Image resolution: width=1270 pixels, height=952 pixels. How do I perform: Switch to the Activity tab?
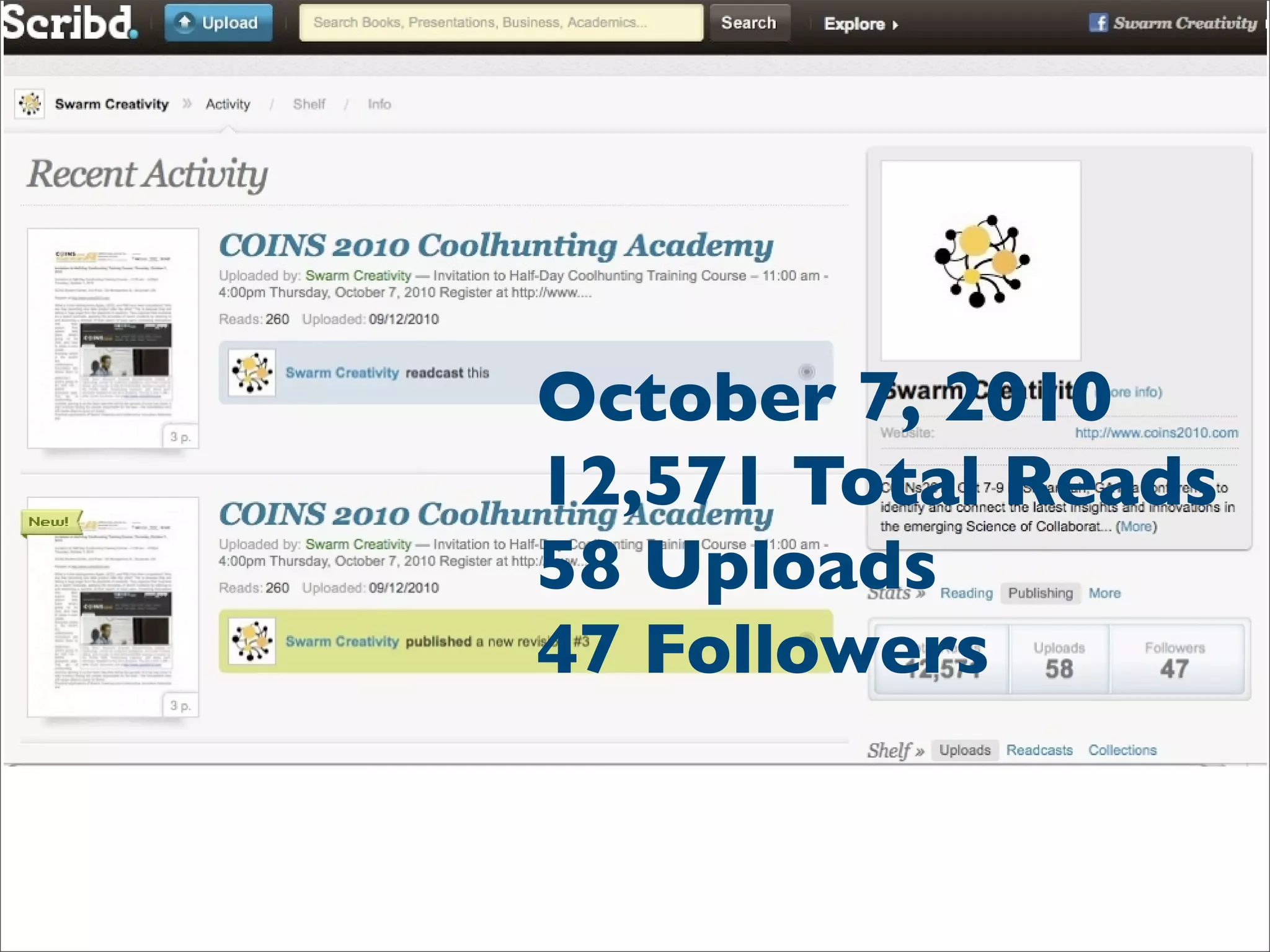click(228, 104)
